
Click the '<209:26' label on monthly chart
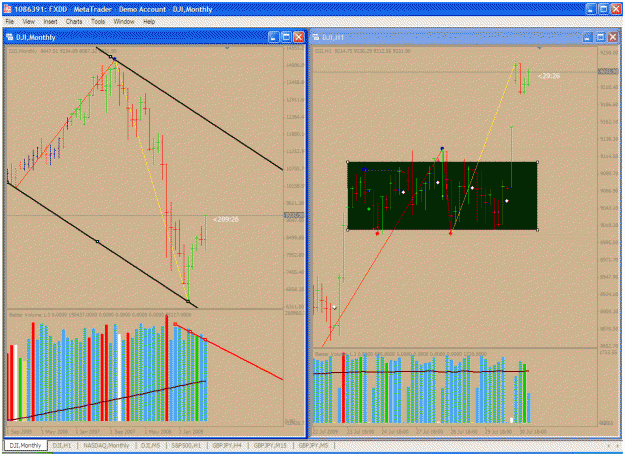point(226,219)
